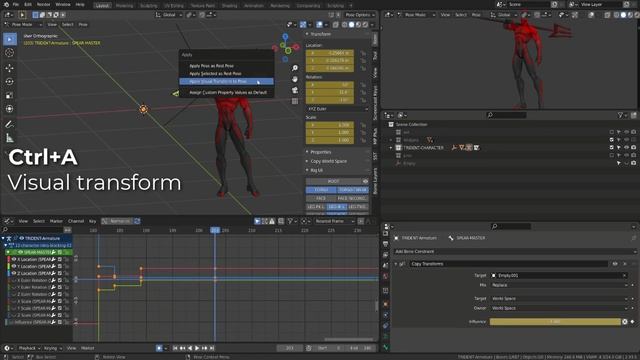Switch to the Layout workspace tab
Viewport: 640px width, 360px height.
102,6
